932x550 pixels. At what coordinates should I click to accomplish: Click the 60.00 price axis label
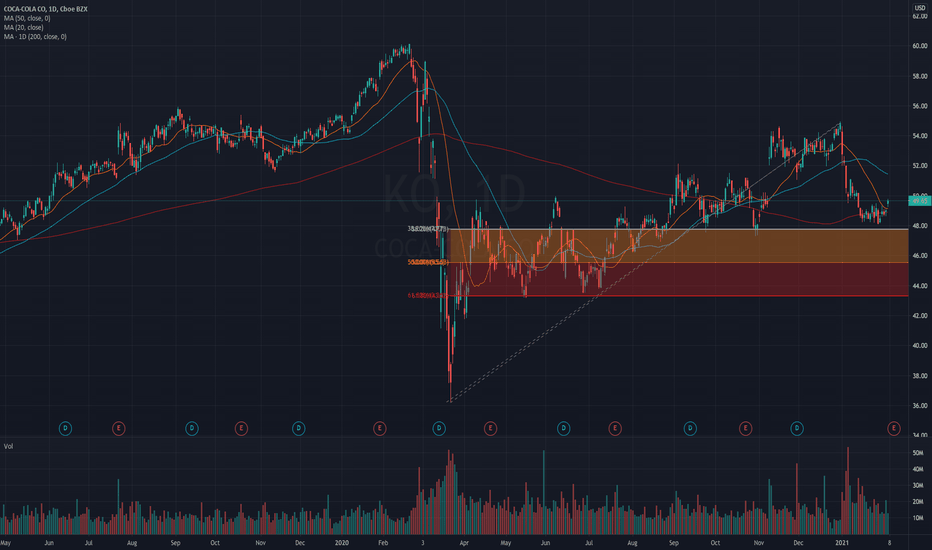(x=920, y=46)
